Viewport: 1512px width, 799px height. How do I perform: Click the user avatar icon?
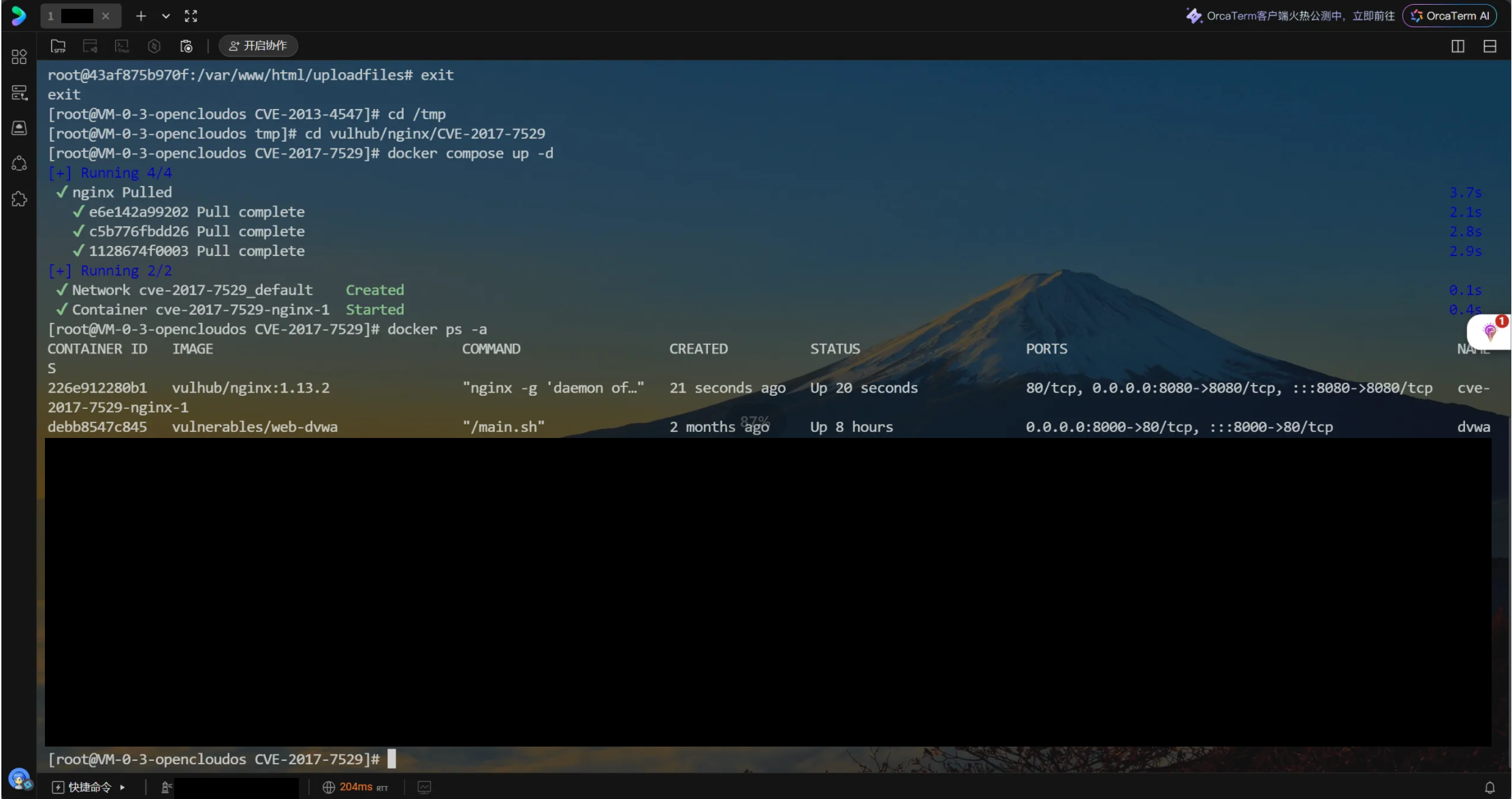click(19, 779)
